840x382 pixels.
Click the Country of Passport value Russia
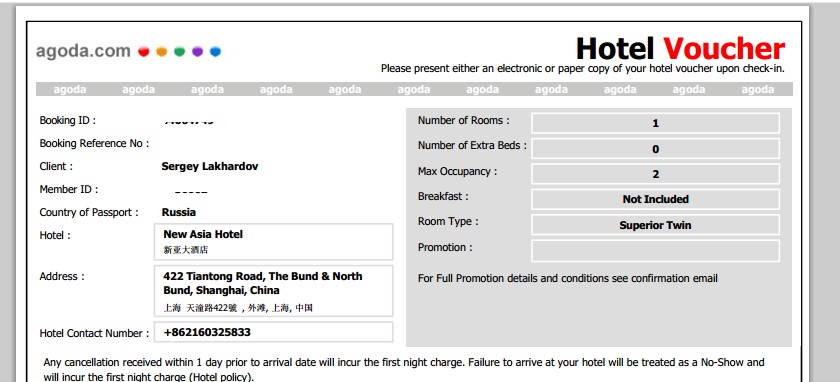[178, 212]
